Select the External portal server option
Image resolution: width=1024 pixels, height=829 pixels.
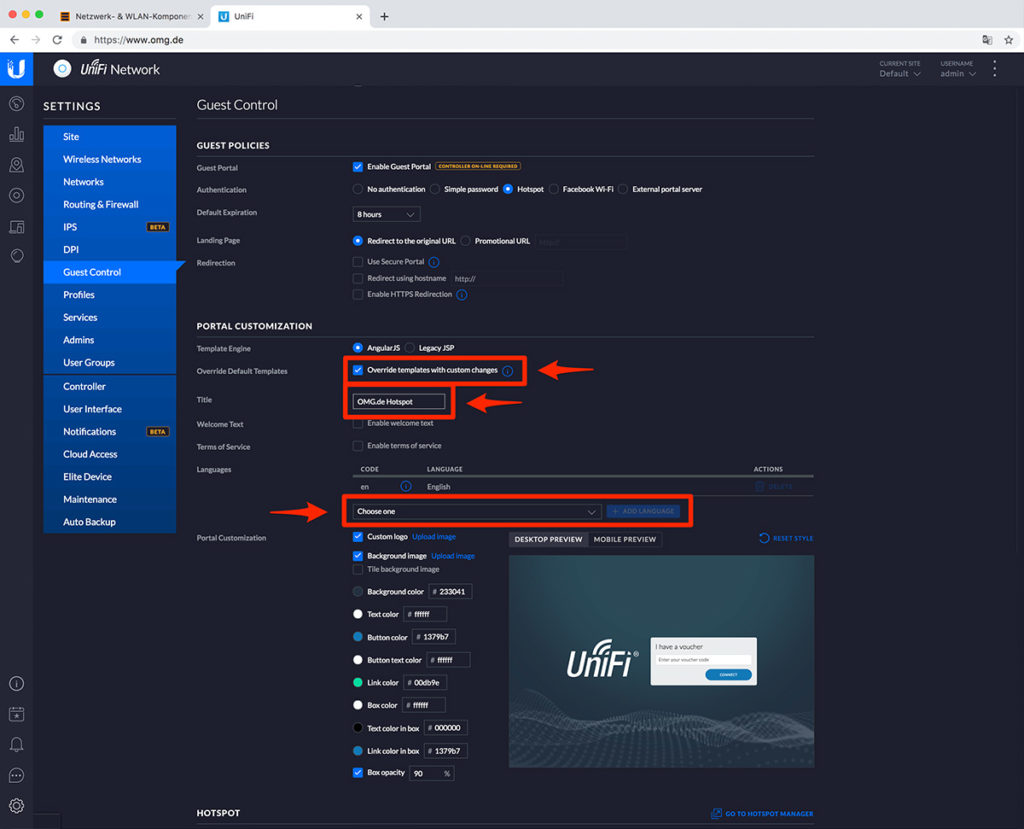point(623,189)
